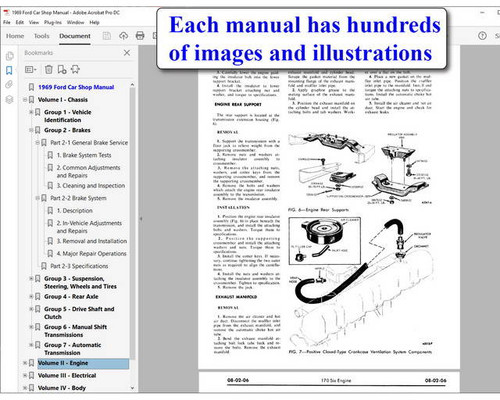Expand Group 4 - Rear Axle
The image size is (500, 400).
point(31,297)
